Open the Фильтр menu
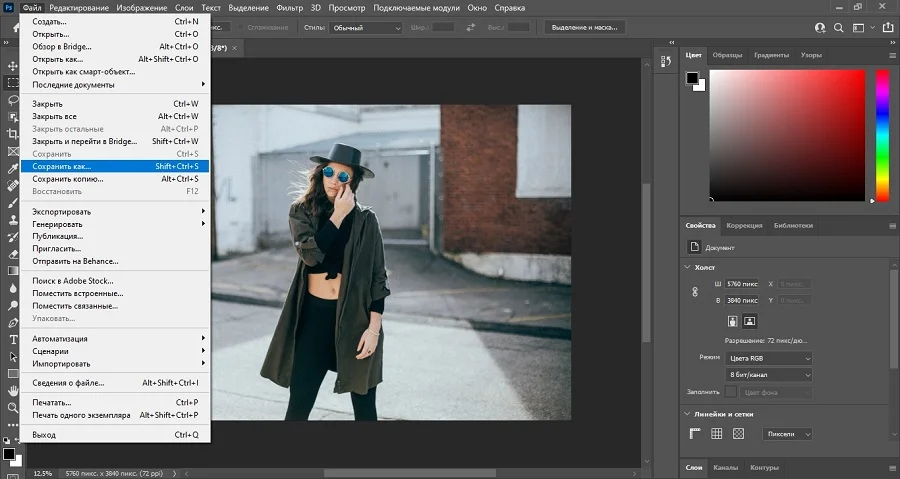 pyautogui.click(x=289, y=8)
